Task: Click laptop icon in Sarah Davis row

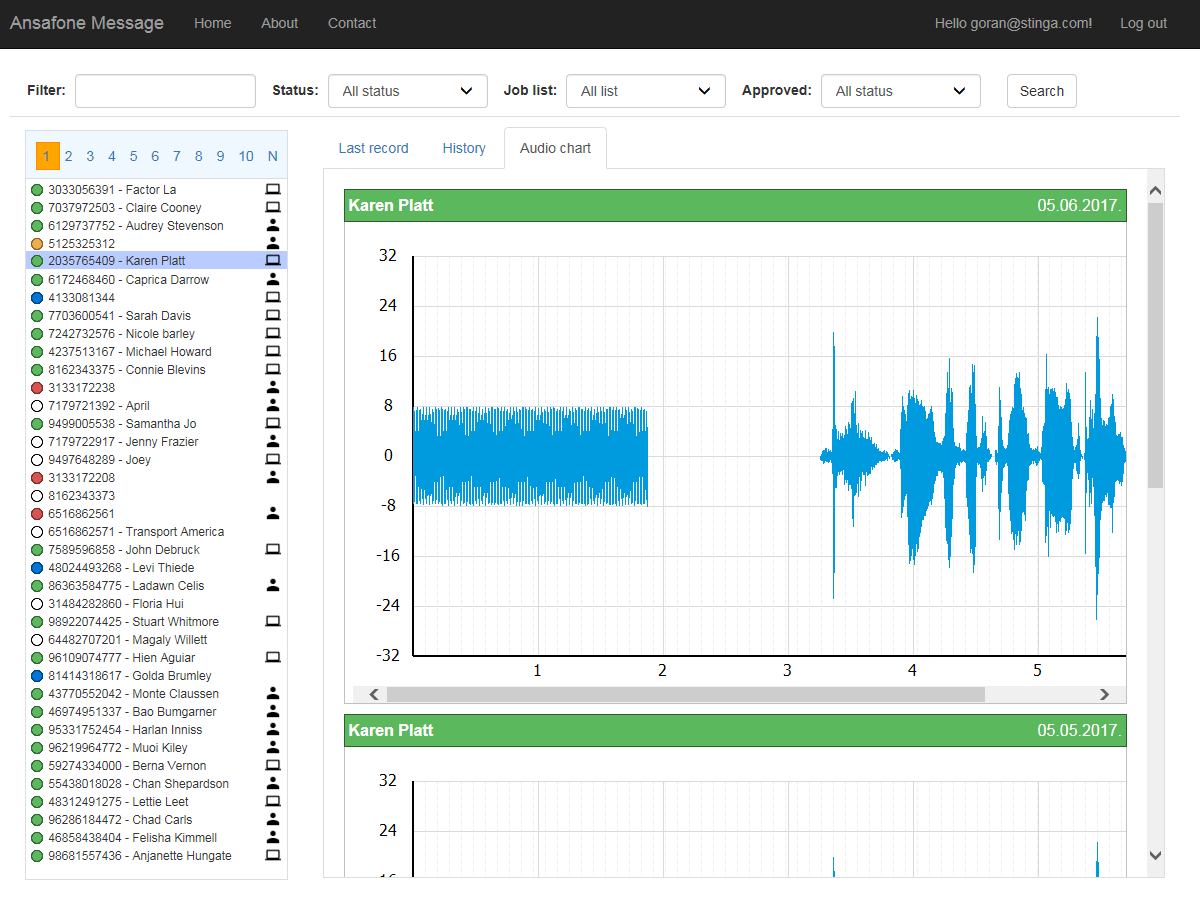Action: point(272,315)
